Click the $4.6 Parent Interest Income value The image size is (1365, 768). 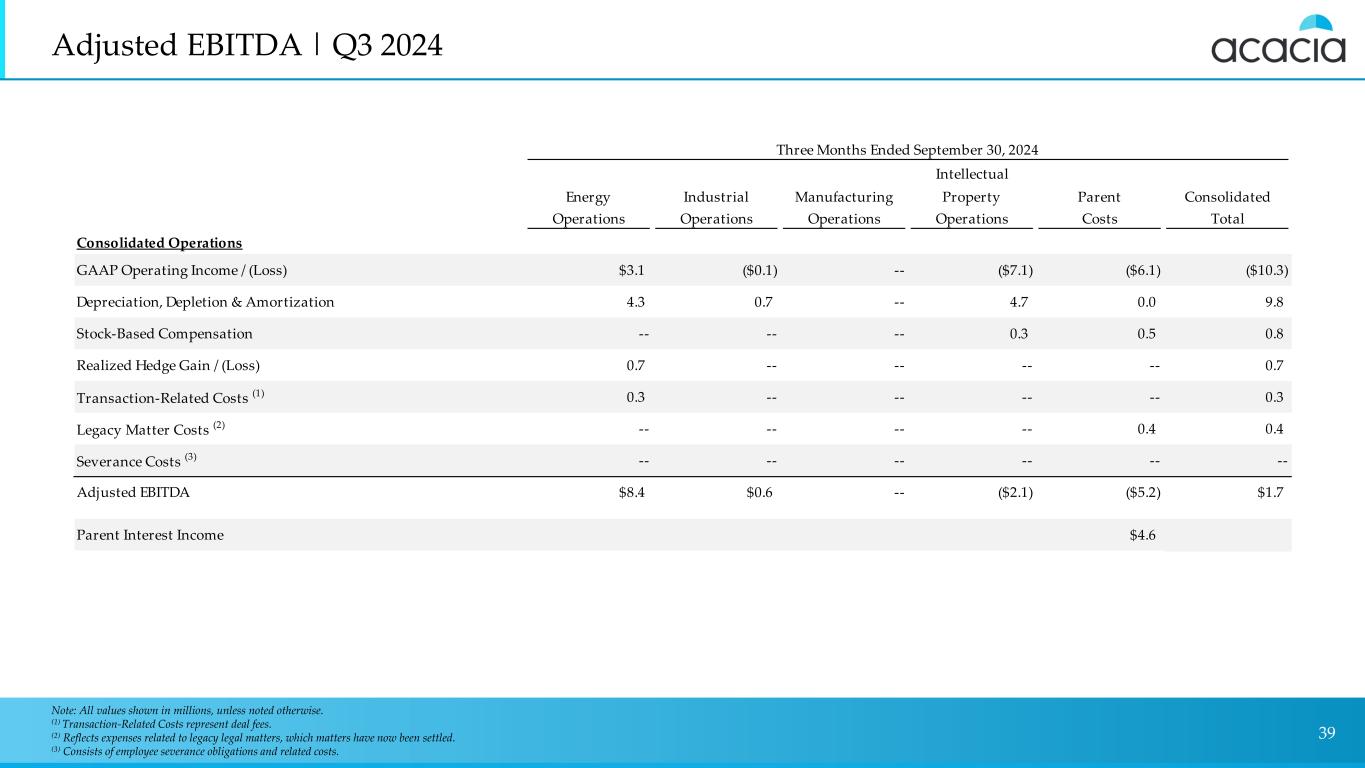coord(1143,535)
